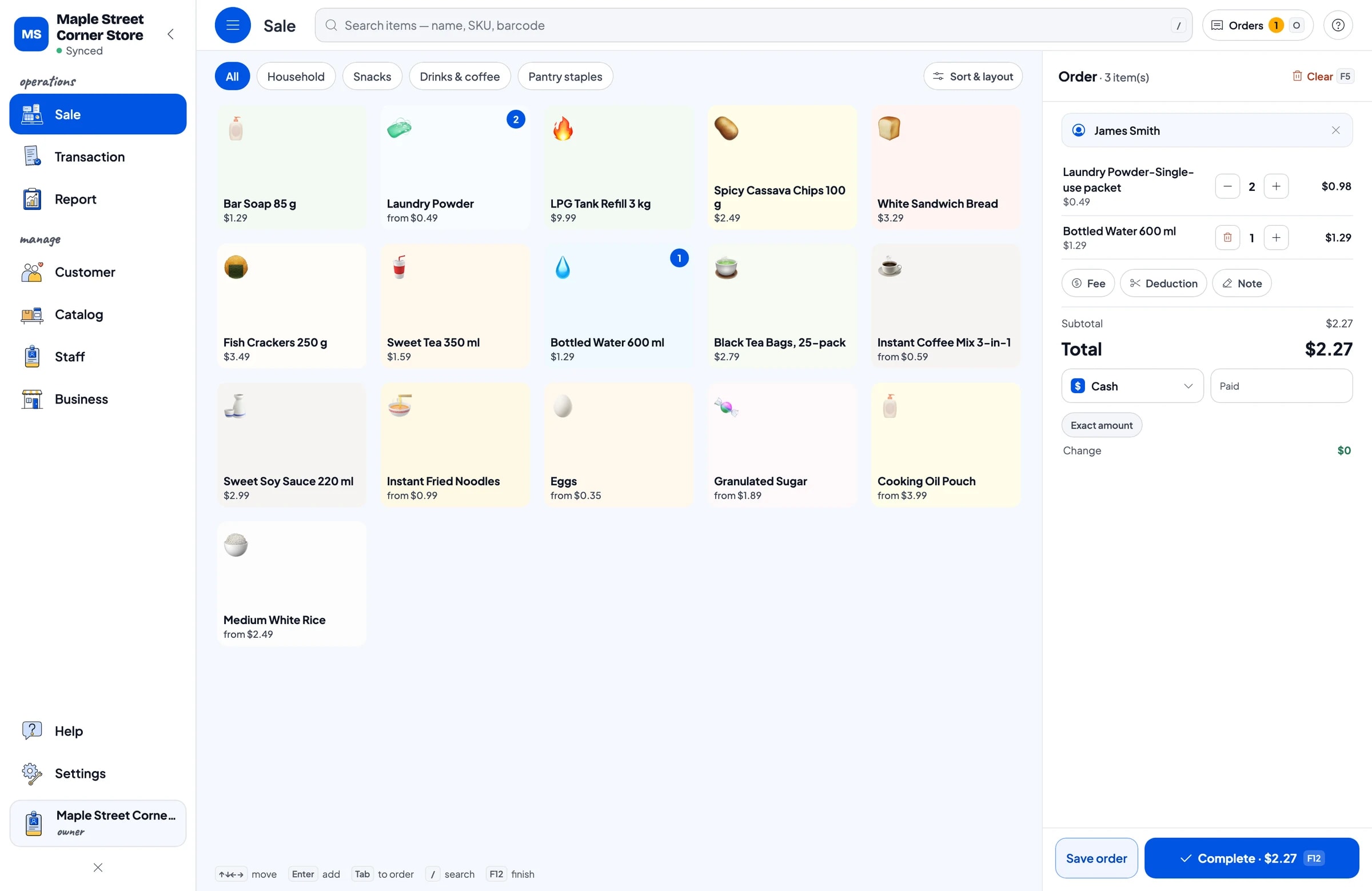Select the All category filter
The width and height of the screenshot is (1372, 891).
coord(232,77)
